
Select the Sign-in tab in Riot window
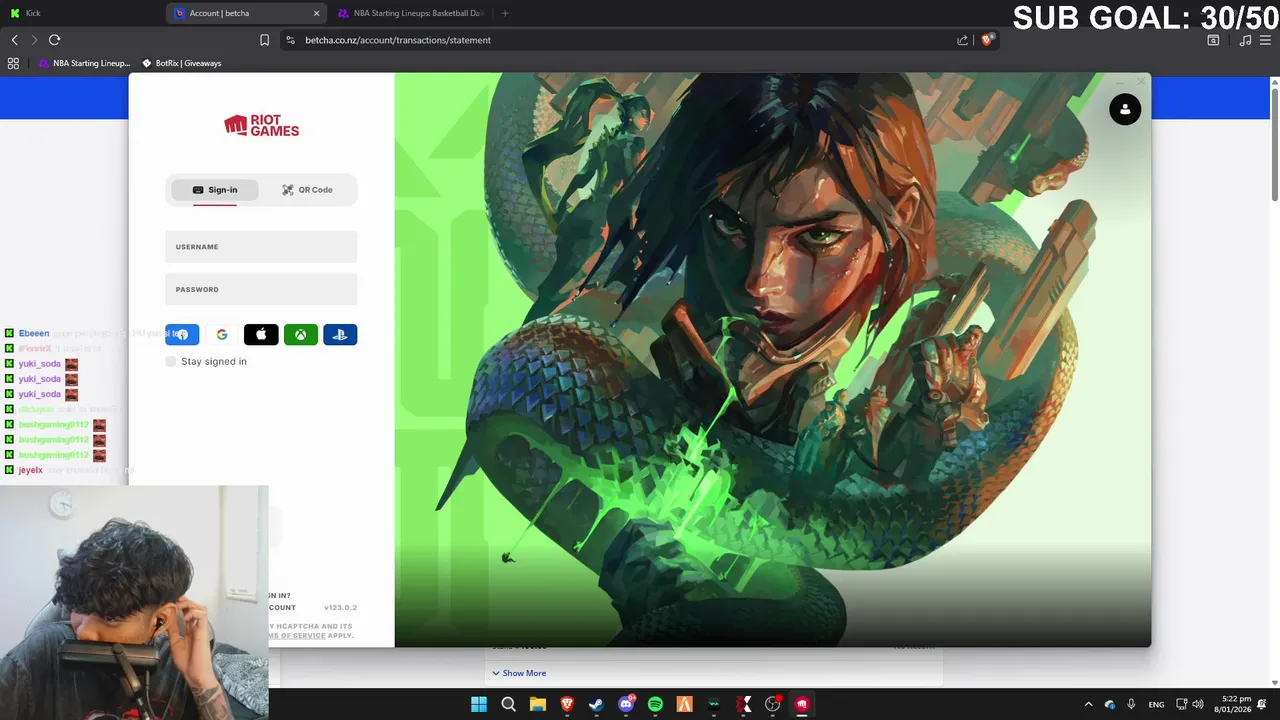[x=215, y=190]
